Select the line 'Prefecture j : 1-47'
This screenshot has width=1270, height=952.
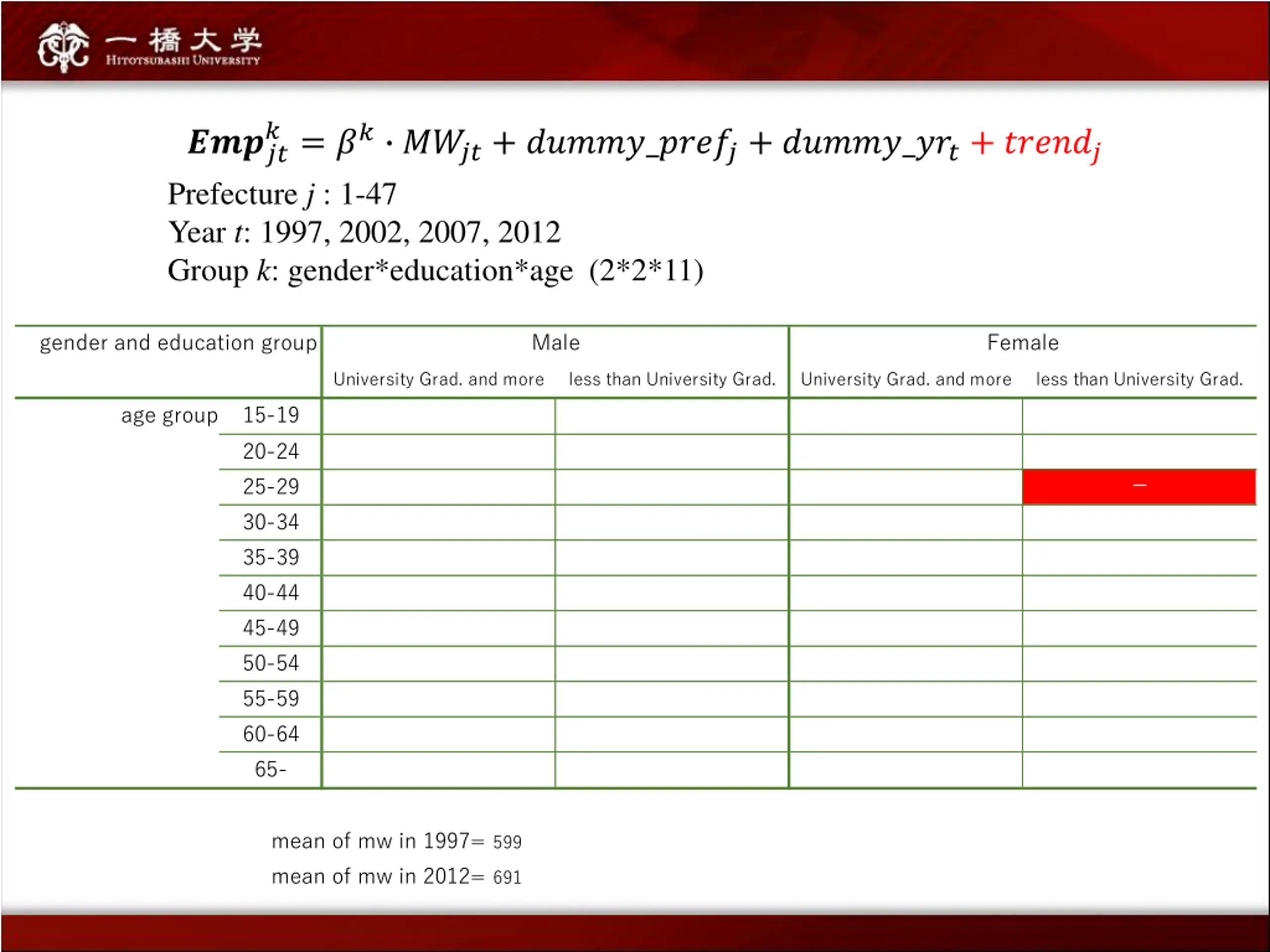coord(282,194)
